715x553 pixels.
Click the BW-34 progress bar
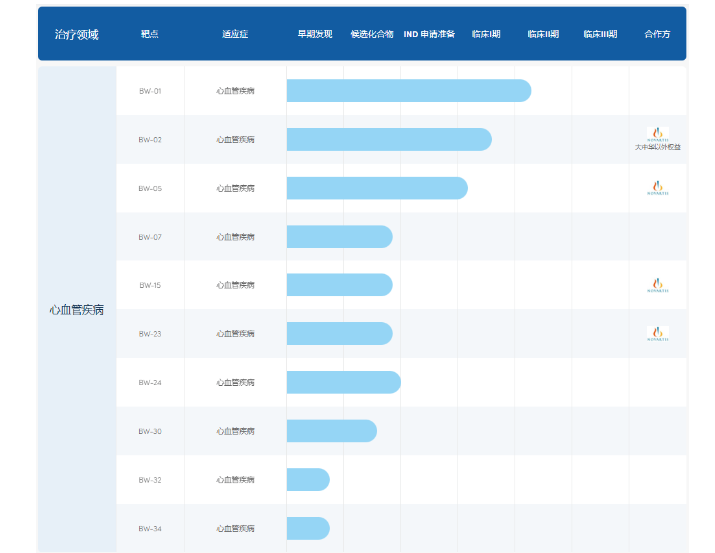[x=308, y=528]
